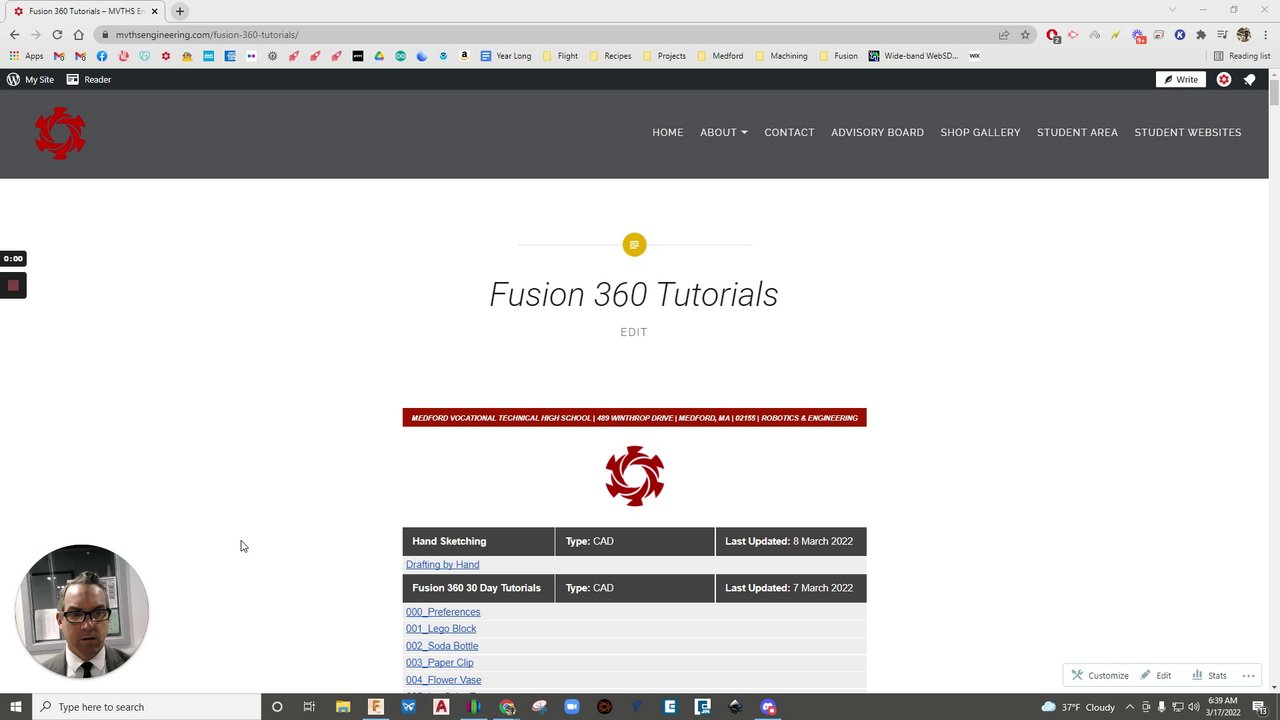
Task: Open the STUDENT WEBSITES page
Action: point(1188,132)
